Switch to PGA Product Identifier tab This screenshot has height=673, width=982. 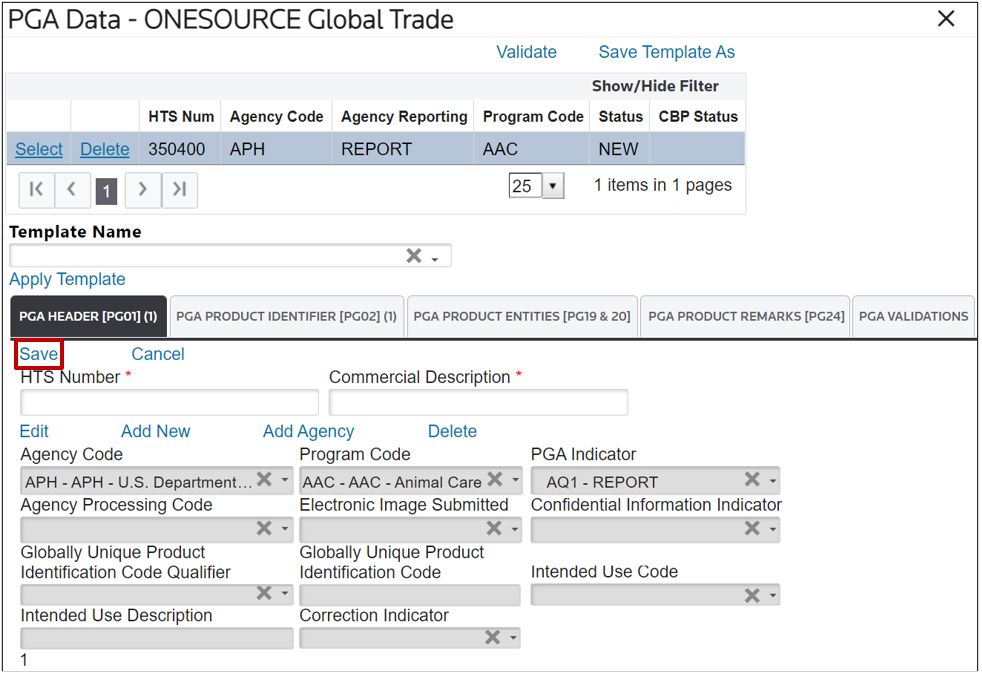pyautogui.click(x=286, y=316)
